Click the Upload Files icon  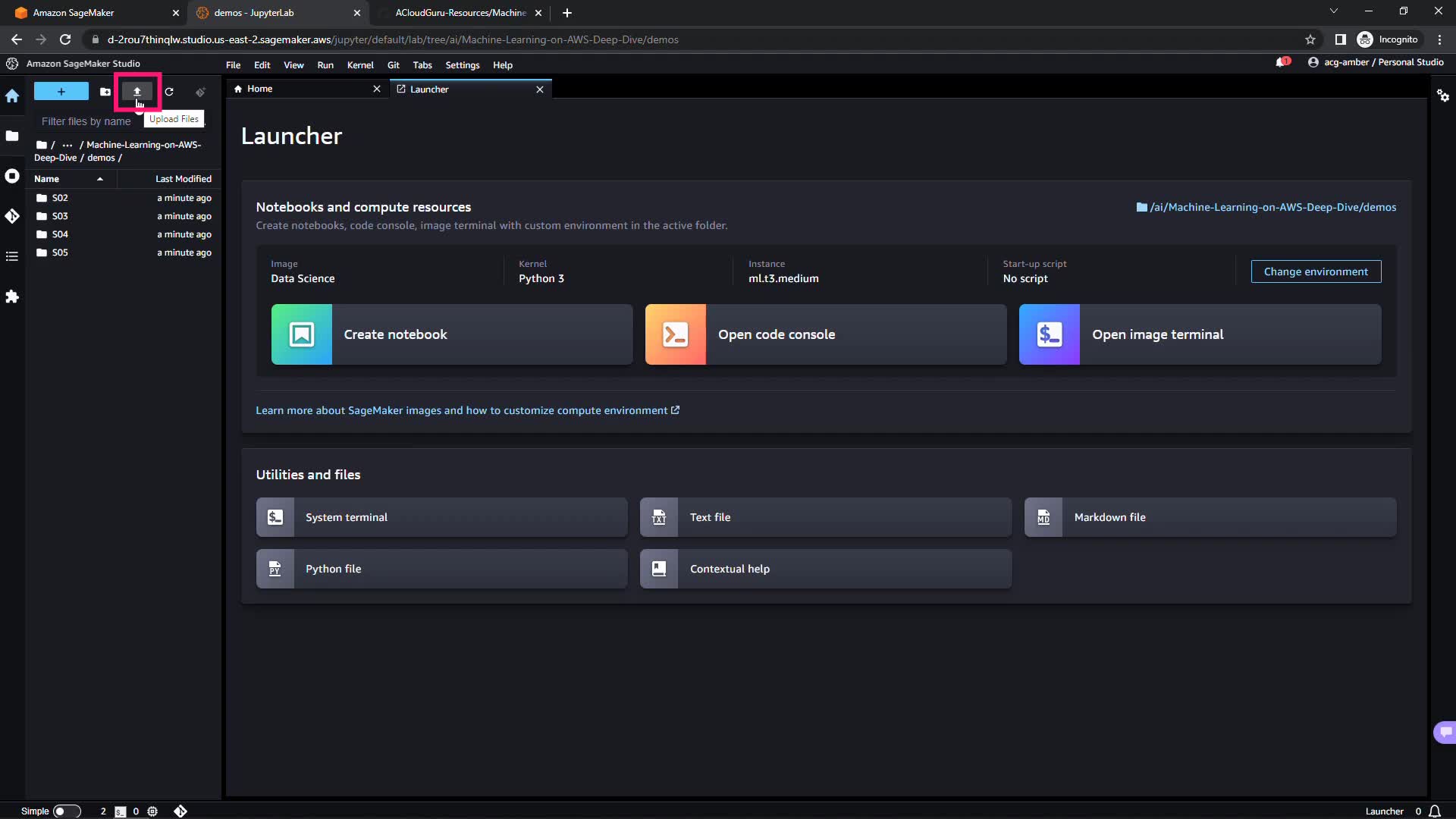[137, 92]
